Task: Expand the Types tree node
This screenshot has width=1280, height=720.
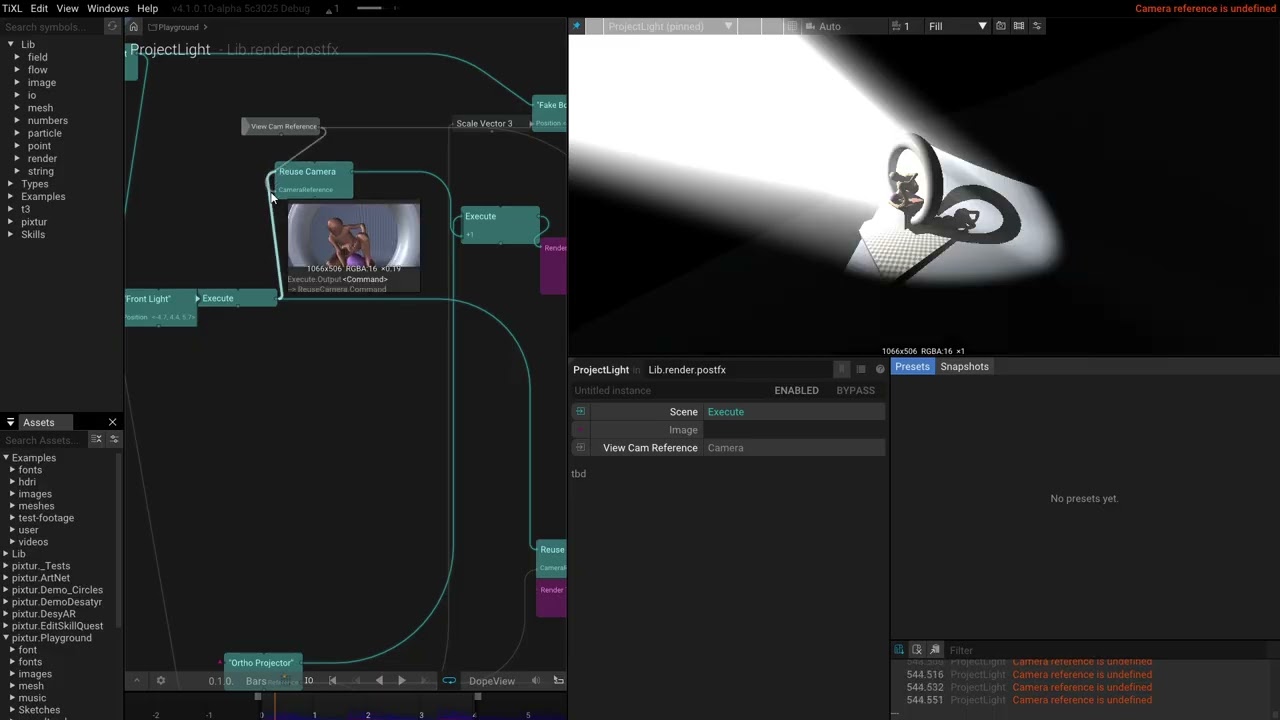Action: click(11, 184)
